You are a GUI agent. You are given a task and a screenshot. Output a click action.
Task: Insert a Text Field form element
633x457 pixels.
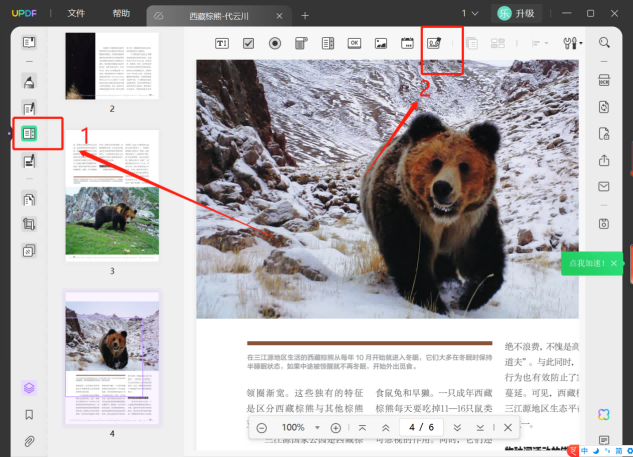[222, 43]
